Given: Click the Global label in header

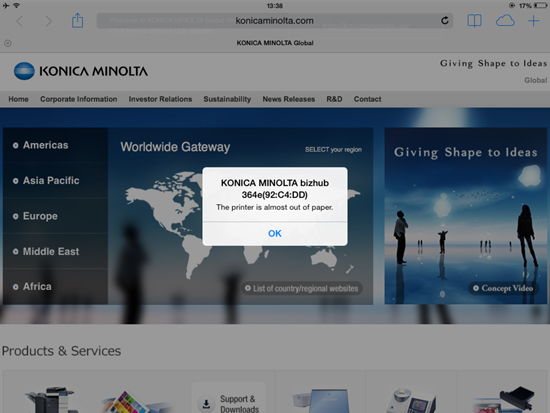Looking at the screenshot, I should (536, 80).
